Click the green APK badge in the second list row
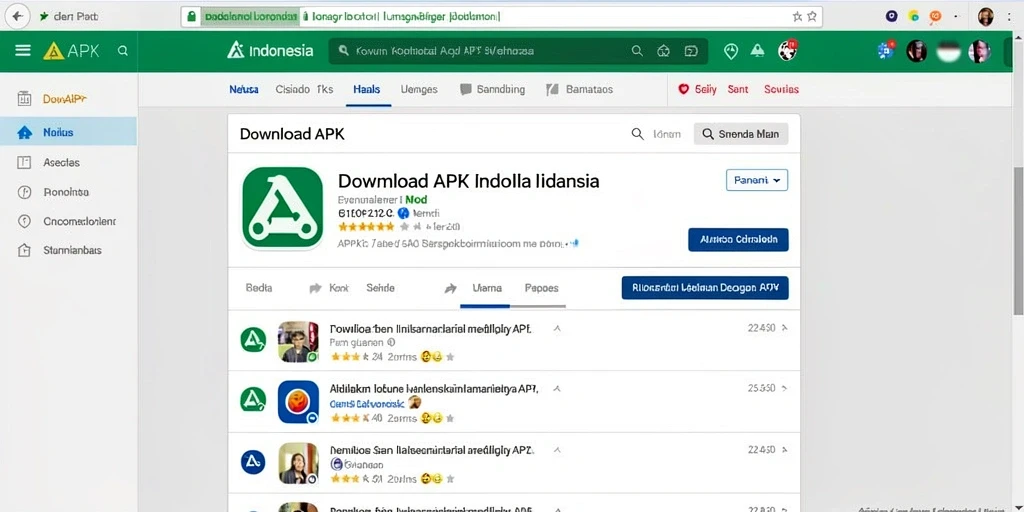The image size is (1024, 512). (253, 400)
